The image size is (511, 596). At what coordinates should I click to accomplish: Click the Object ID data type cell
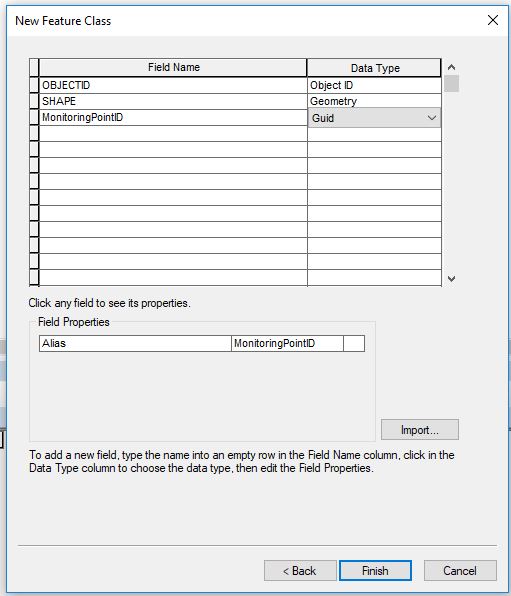(x=374, y=86)
